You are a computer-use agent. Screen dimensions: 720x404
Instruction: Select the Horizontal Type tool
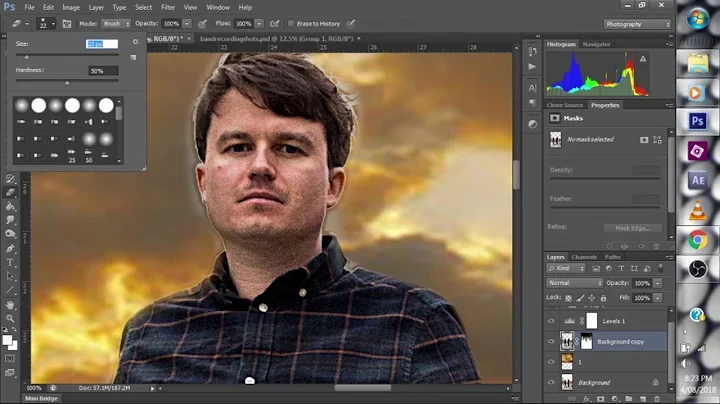(10, 263)
